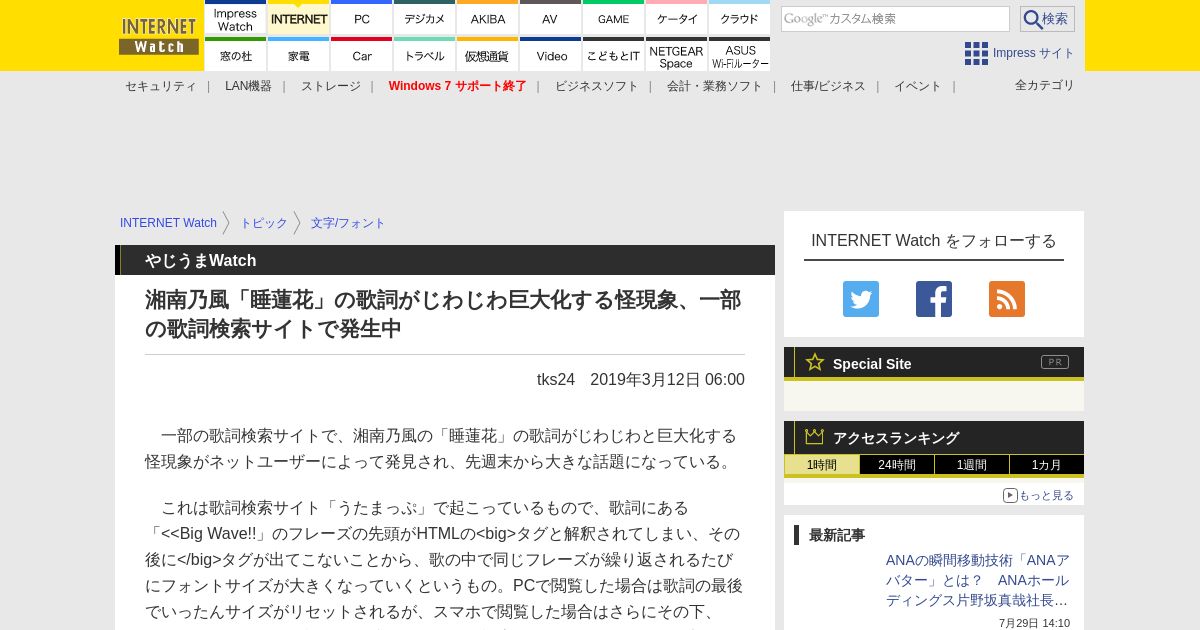Open the クラウド tab

tap(740, 18)
